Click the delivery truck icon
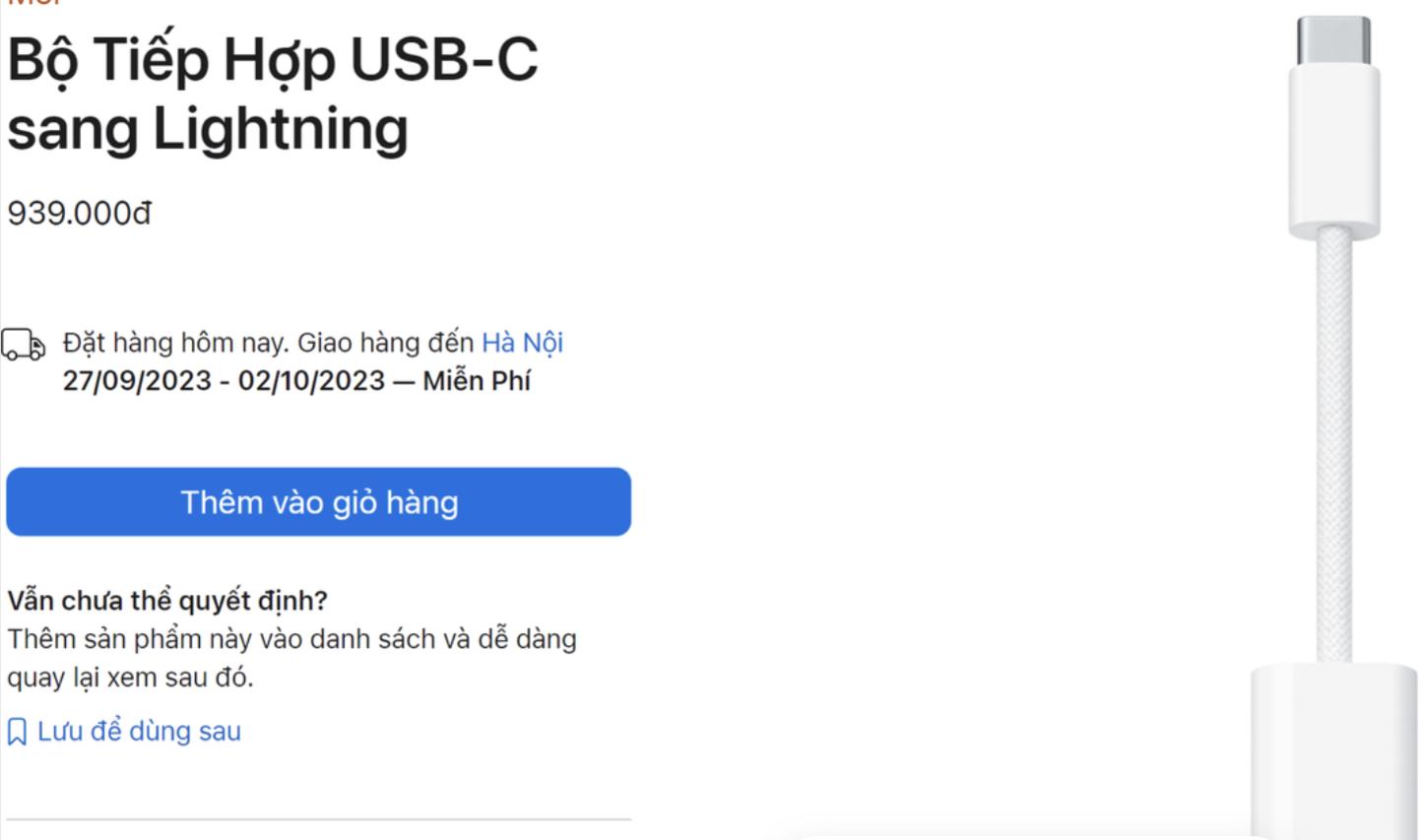This screenshot has height=840, width=1421. [x=23, y=345]
